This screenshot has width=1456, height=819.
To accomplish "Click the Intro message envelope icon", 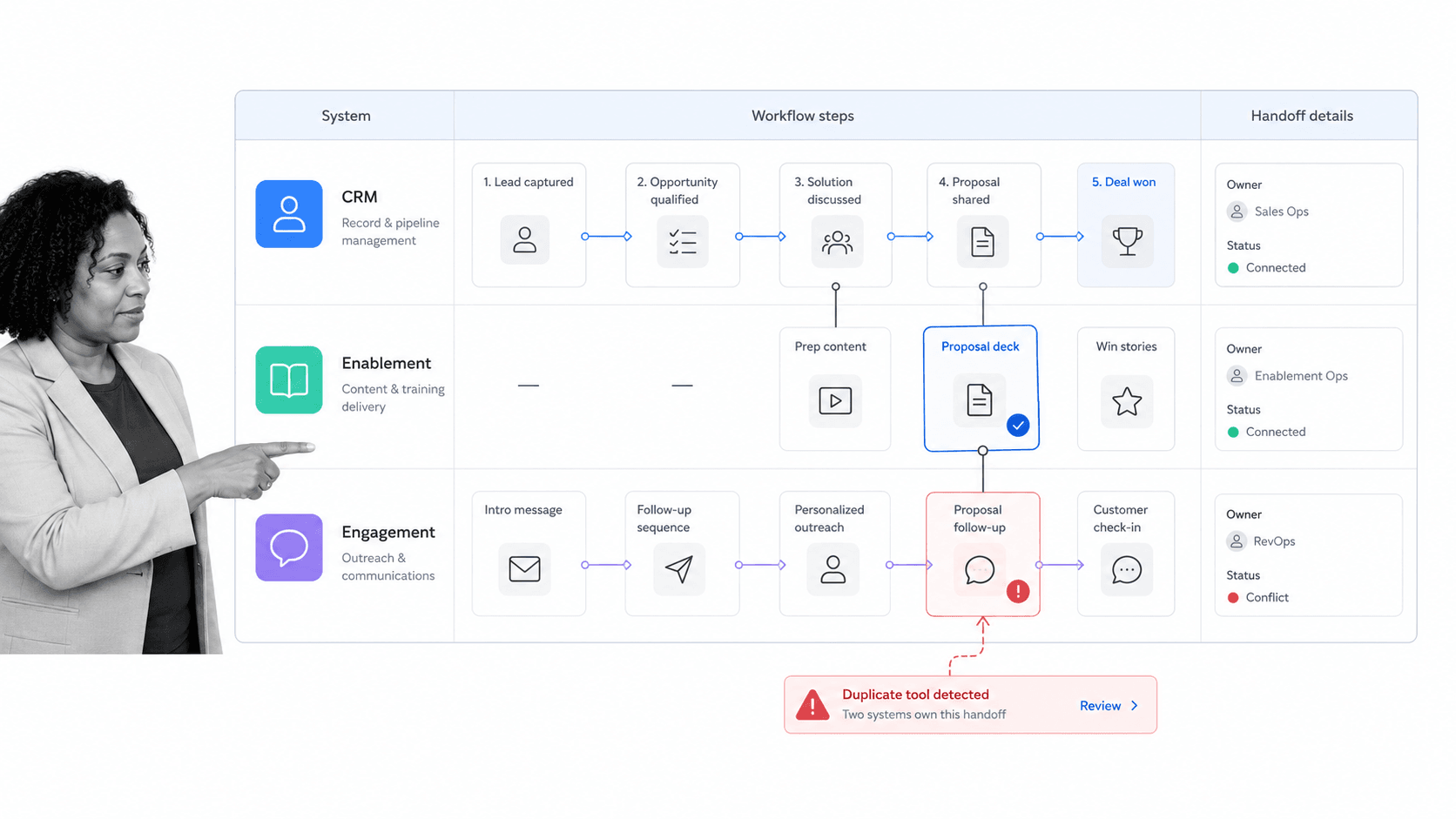I will 524,569.
